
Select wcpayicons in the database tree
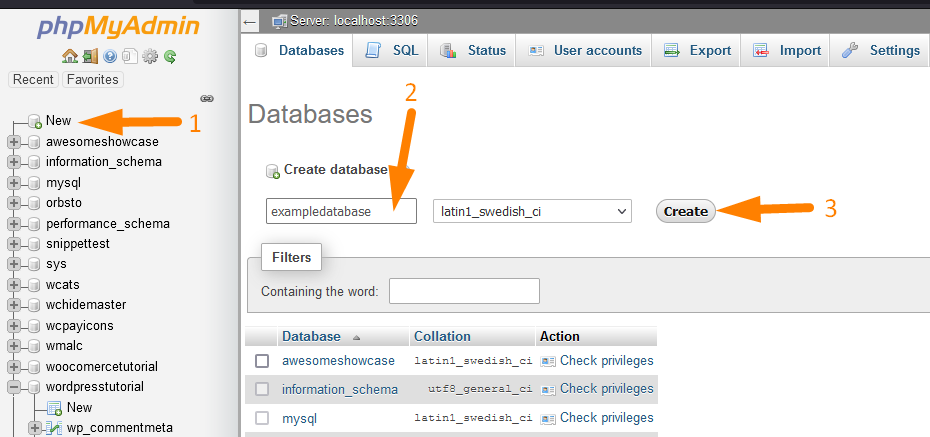79,326
